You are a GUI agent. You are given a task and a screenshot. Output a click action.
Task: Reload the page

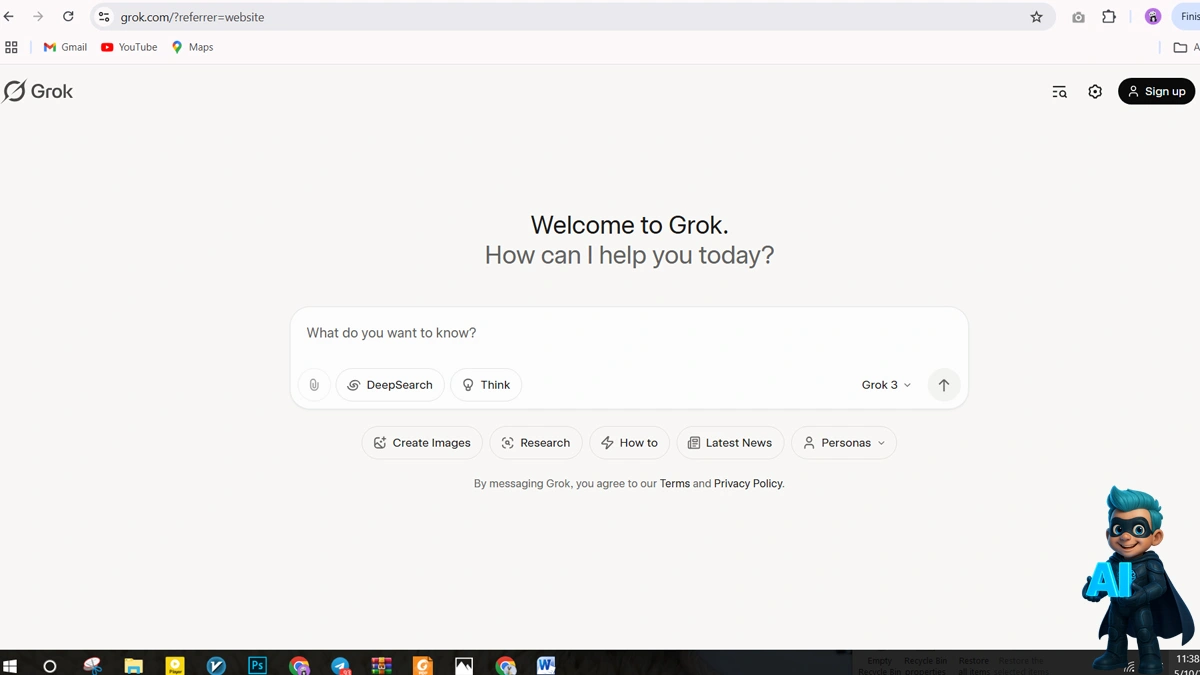68,17
